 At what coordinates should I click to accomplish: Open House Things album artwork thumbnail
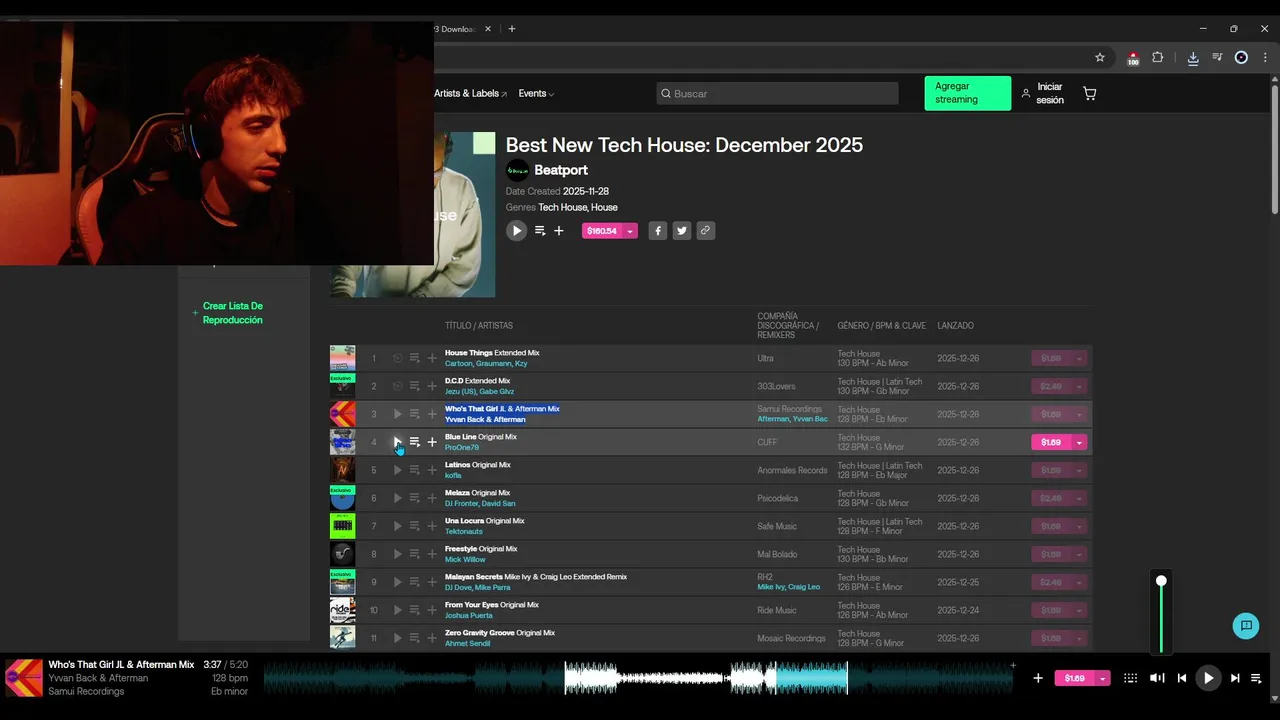(342, 358)
